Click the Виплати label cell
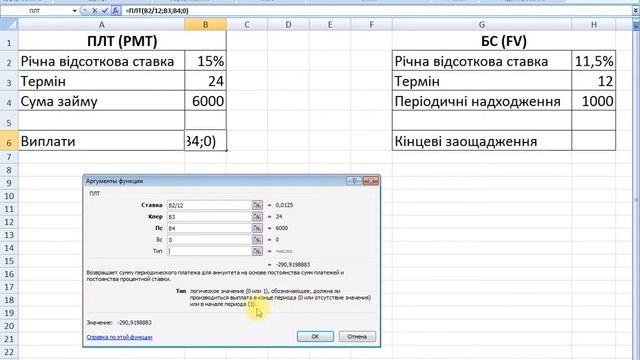The image size is (640, 360). click(x=101, y=141)
